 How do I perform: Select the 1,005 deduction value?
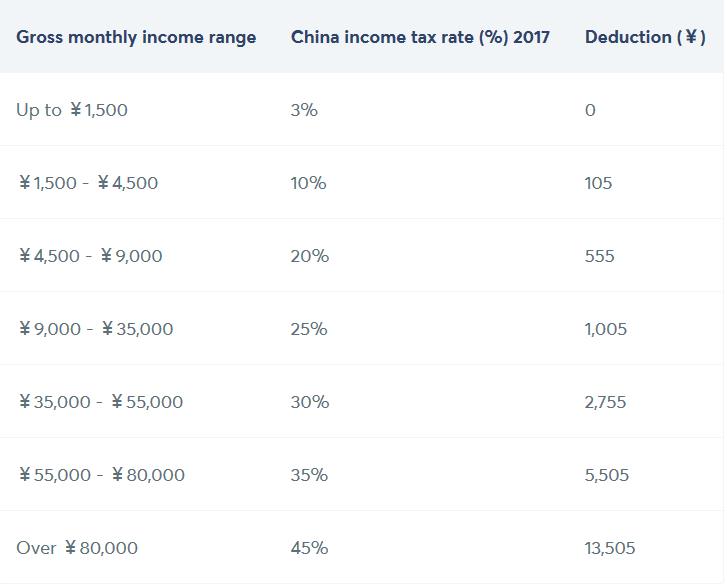pos(606,329)
